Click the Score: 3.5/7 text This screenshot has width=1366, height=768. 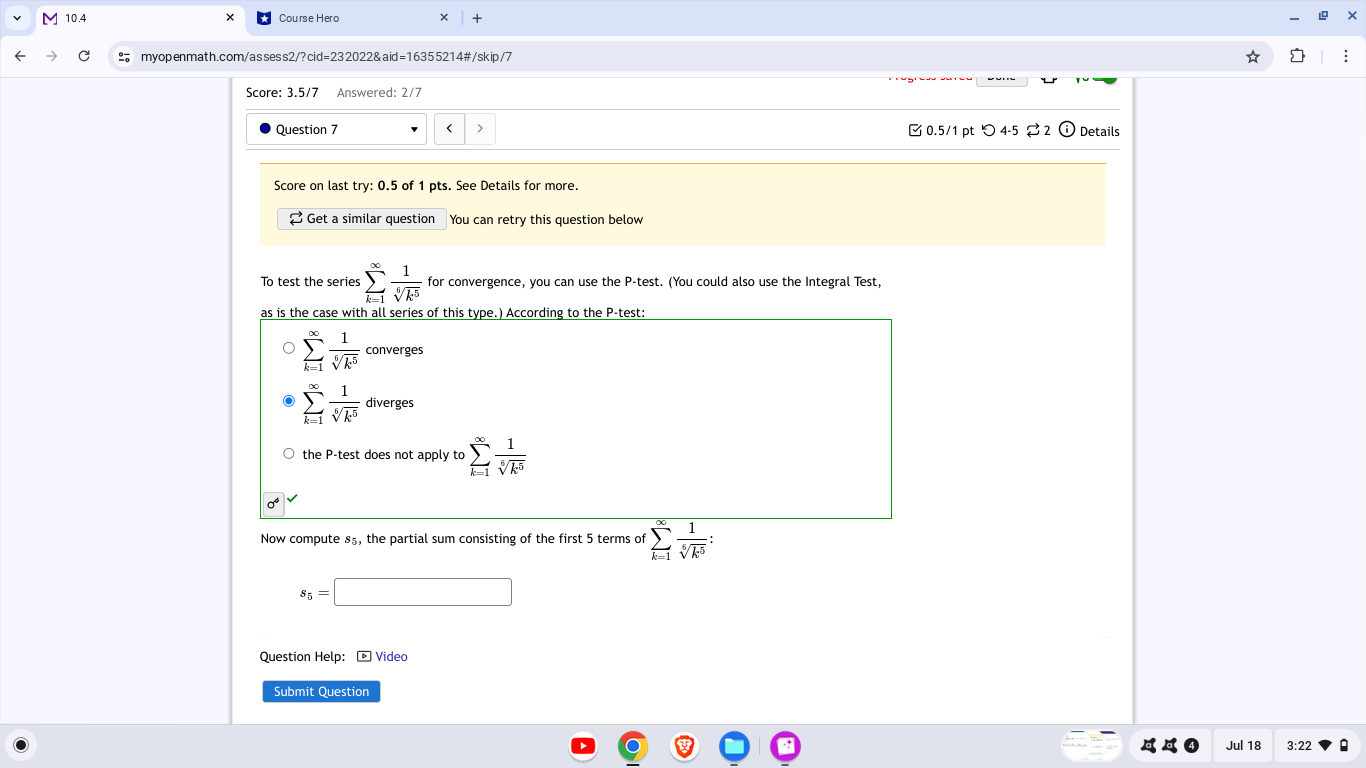pos(282,93)
